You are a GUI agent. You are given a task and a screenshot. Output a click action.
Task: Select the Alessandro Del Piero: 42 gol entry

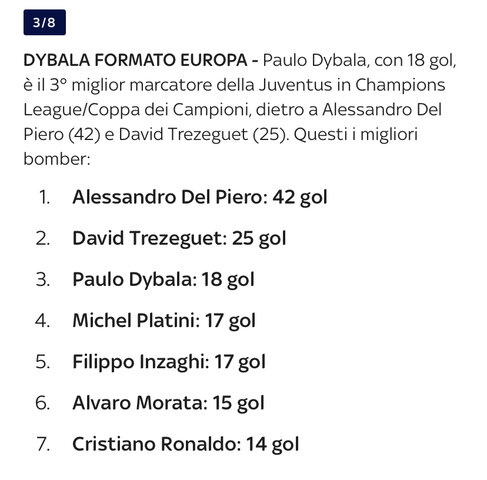tap(200, 197)
